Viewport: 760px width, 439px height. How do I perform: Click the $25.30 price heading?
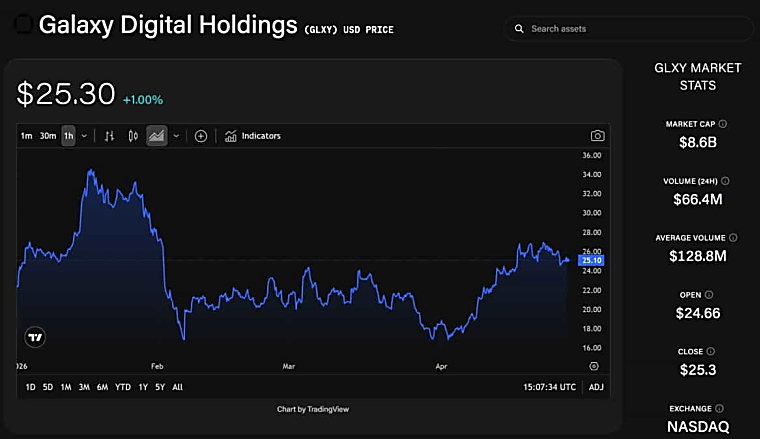[x=66, y=94]
